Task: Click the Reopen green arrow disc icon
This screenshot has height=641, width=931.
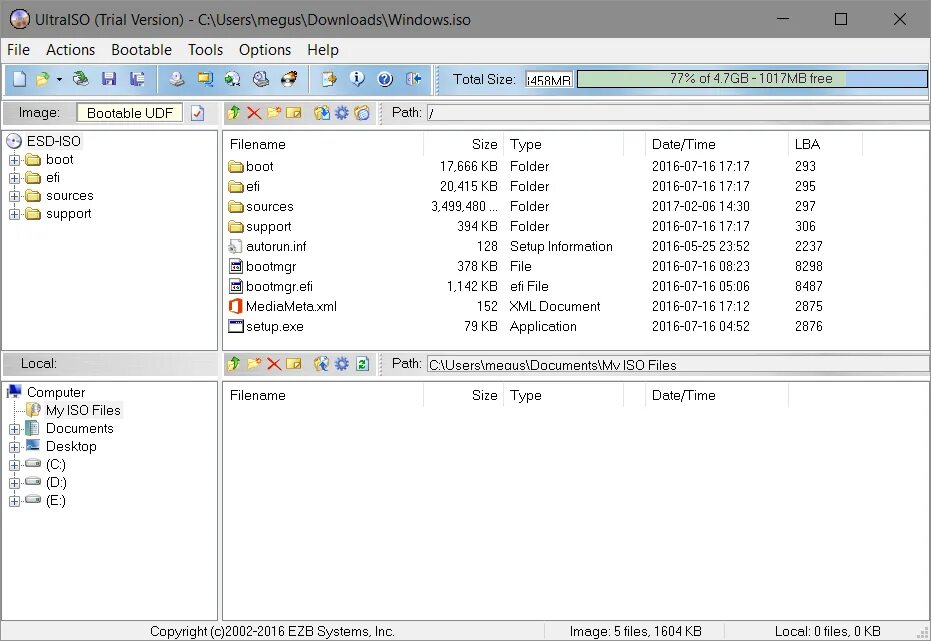Action: [81, 79]
